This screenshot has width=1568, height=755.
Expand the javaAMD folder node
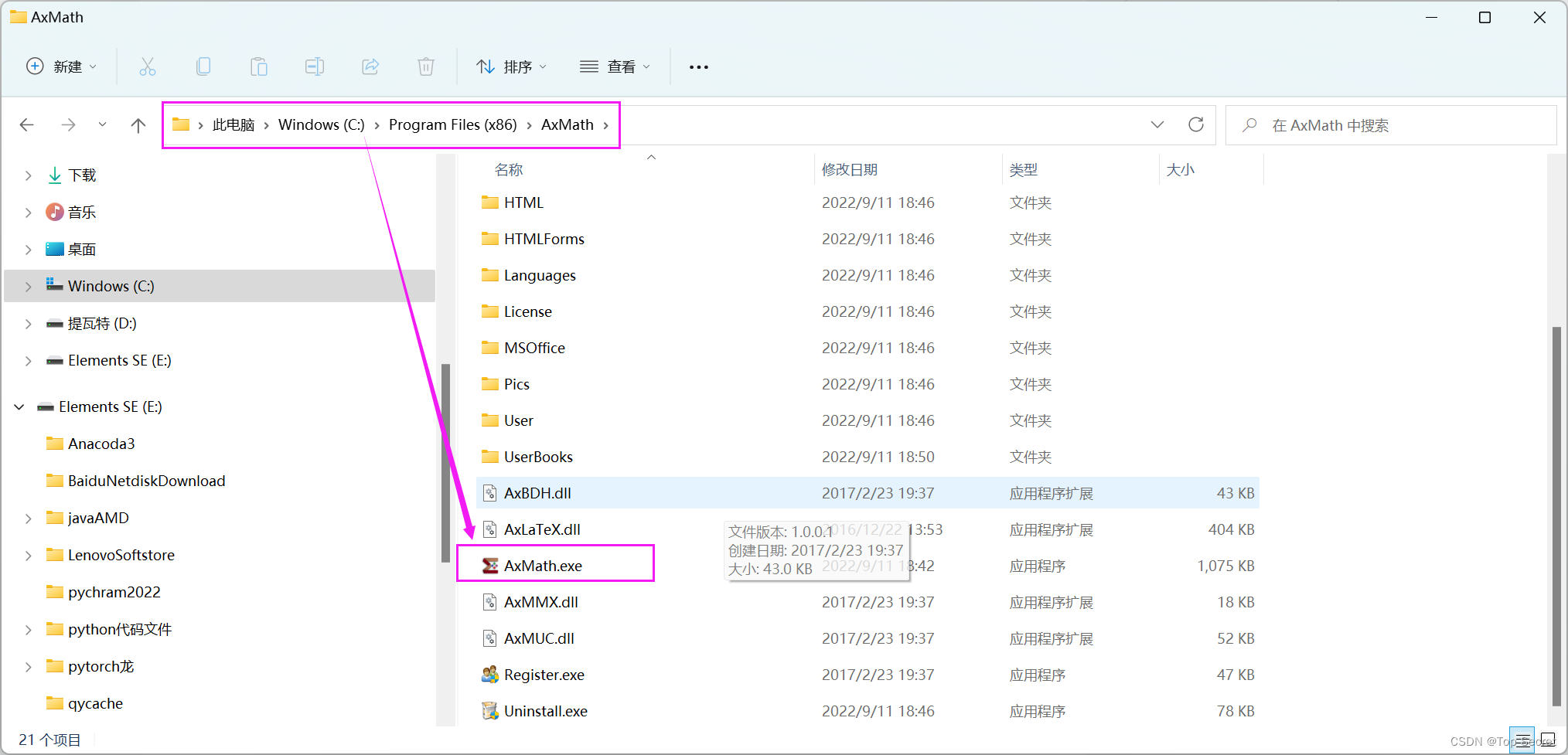[x=29, y=518]
